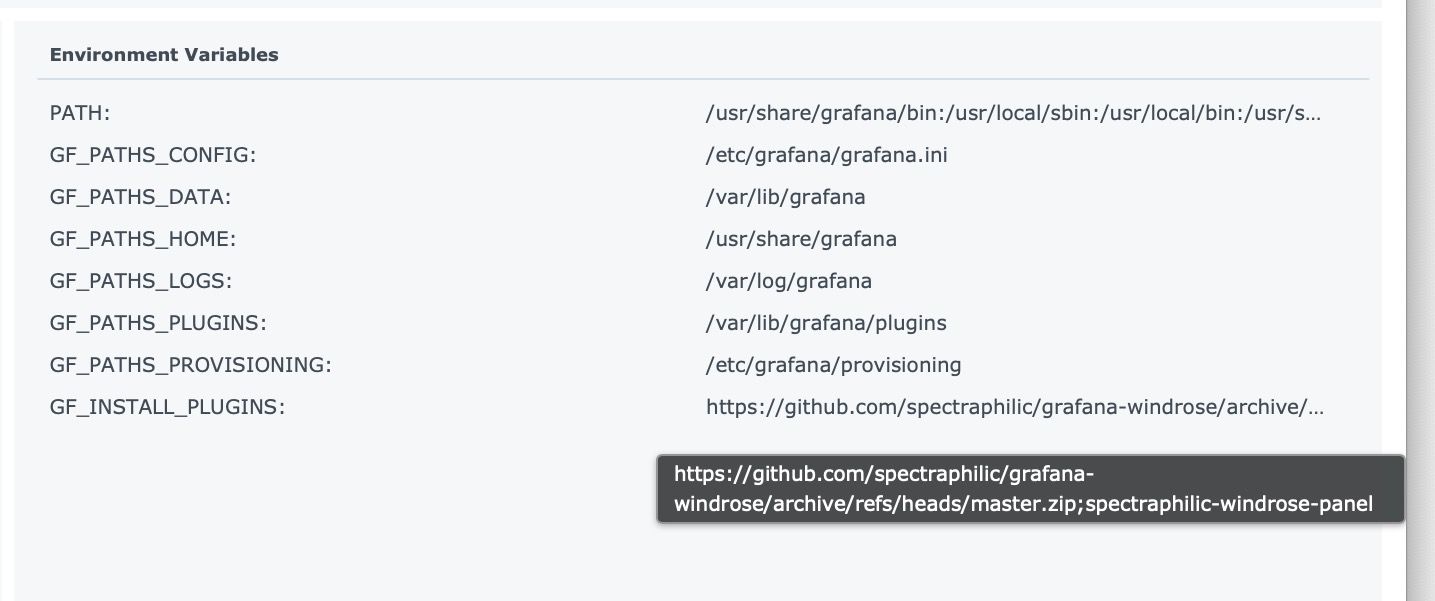The image size is (1435, 601).
Task: Select the /usr/share/grafana value
Action: (801, 240)
